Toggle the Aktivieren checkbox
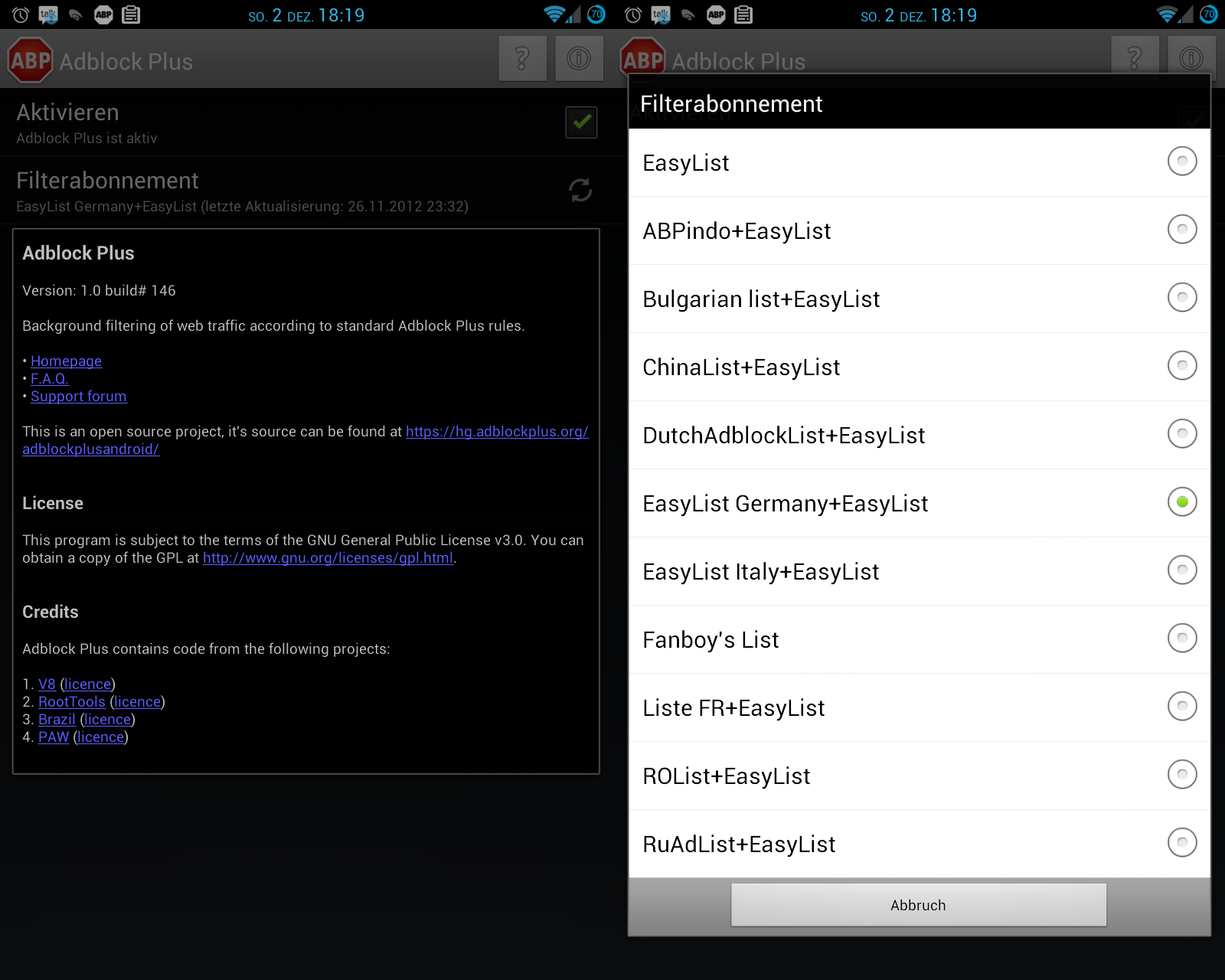The image size is (1225, 980). [x=581, y=122]
